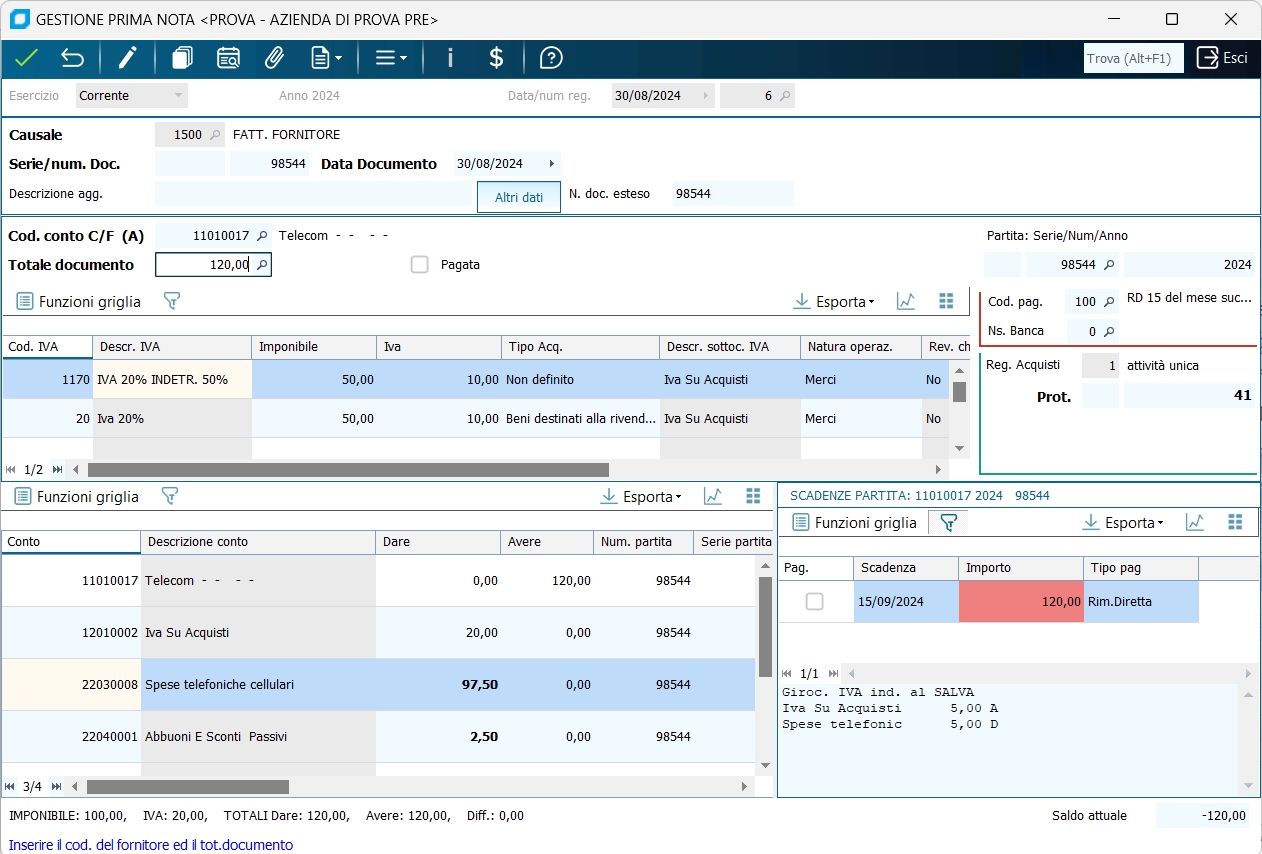This screenshot has height=854, width=1262.
Task: Open the hamburger menu in toolbar
Action: [x=390, y=58]
